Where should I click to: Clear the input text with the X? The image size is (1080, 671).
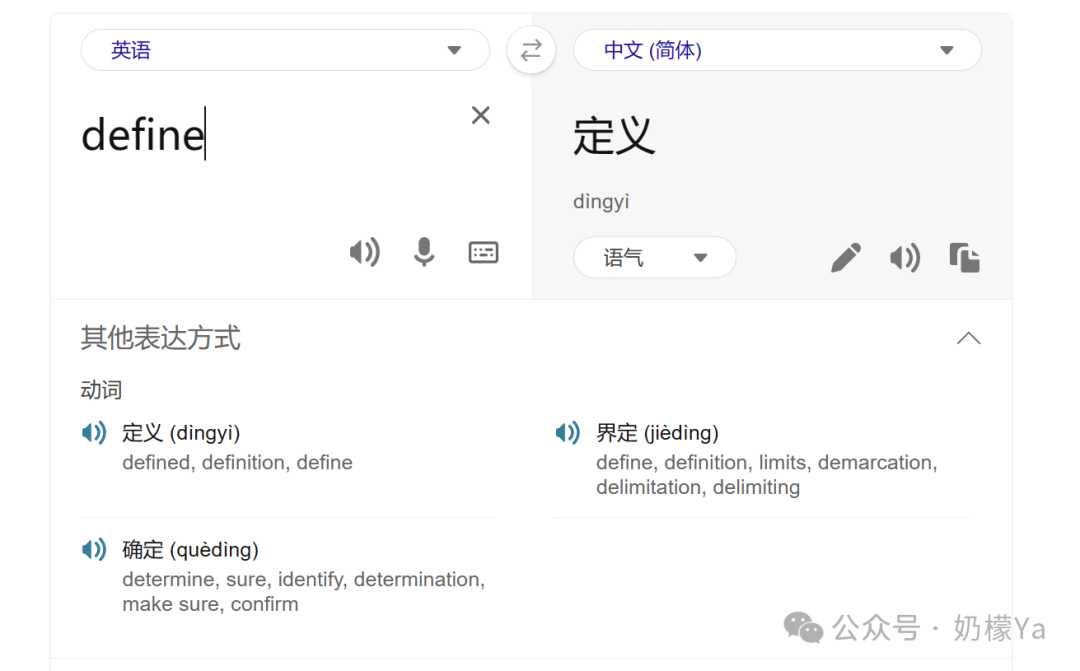click(x=480, y=115)
